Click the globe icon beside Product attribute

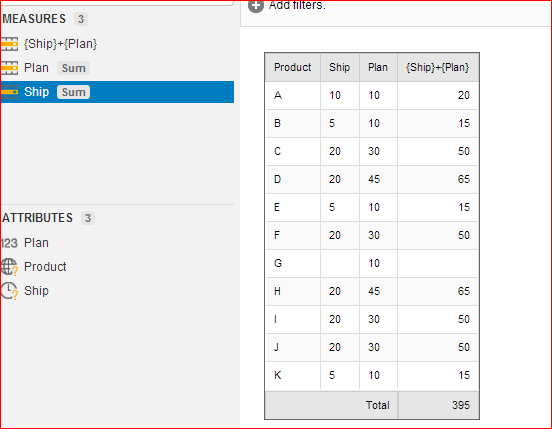(9, 267)
